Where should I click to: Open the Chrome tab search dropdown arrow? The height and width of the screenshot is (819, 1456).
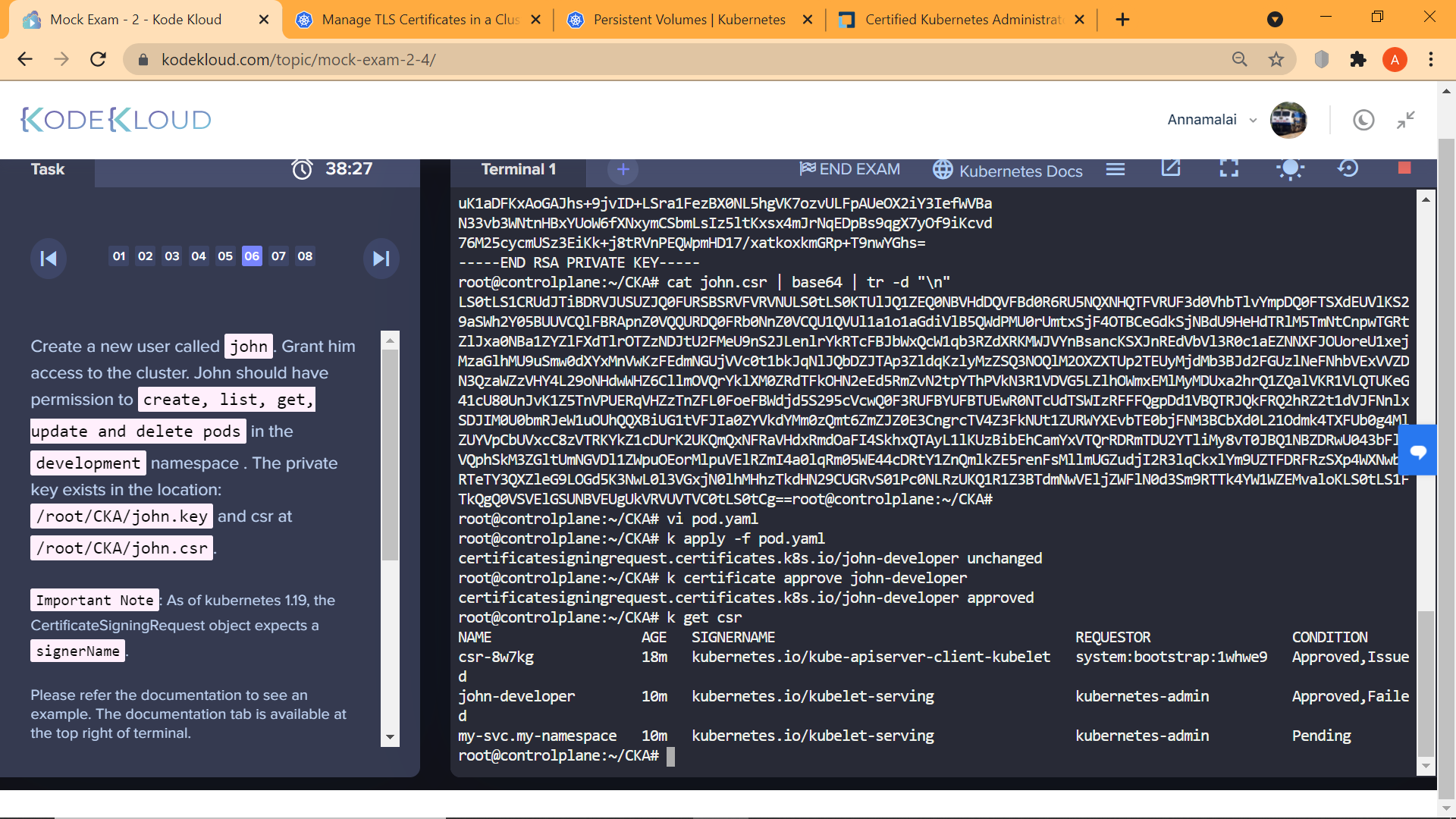[1275, 20]
